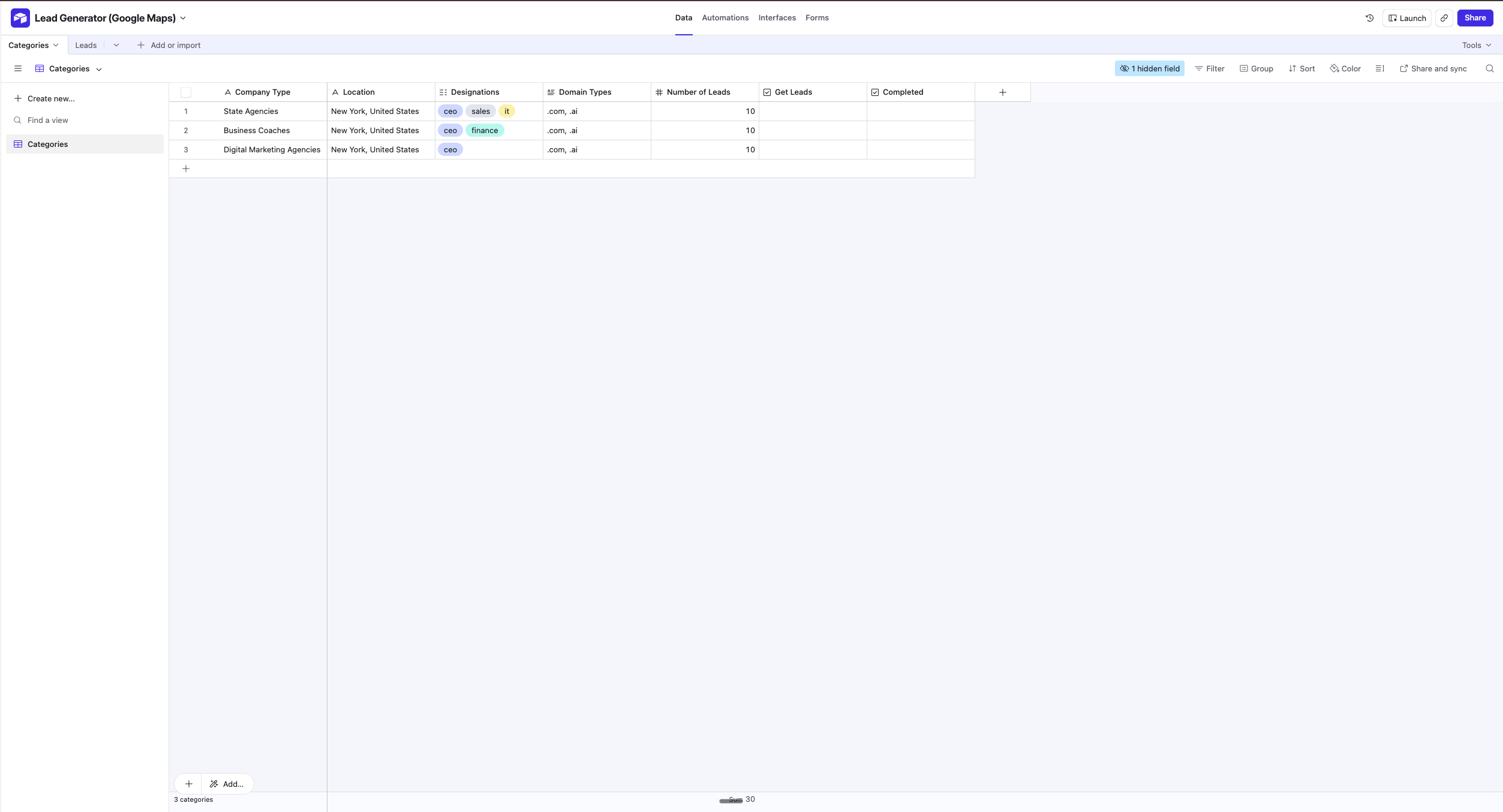Viewport: 1503px width, 812px height.
Task: Tick the select-all checkbox in header row
Action: [x=186, y=92]
